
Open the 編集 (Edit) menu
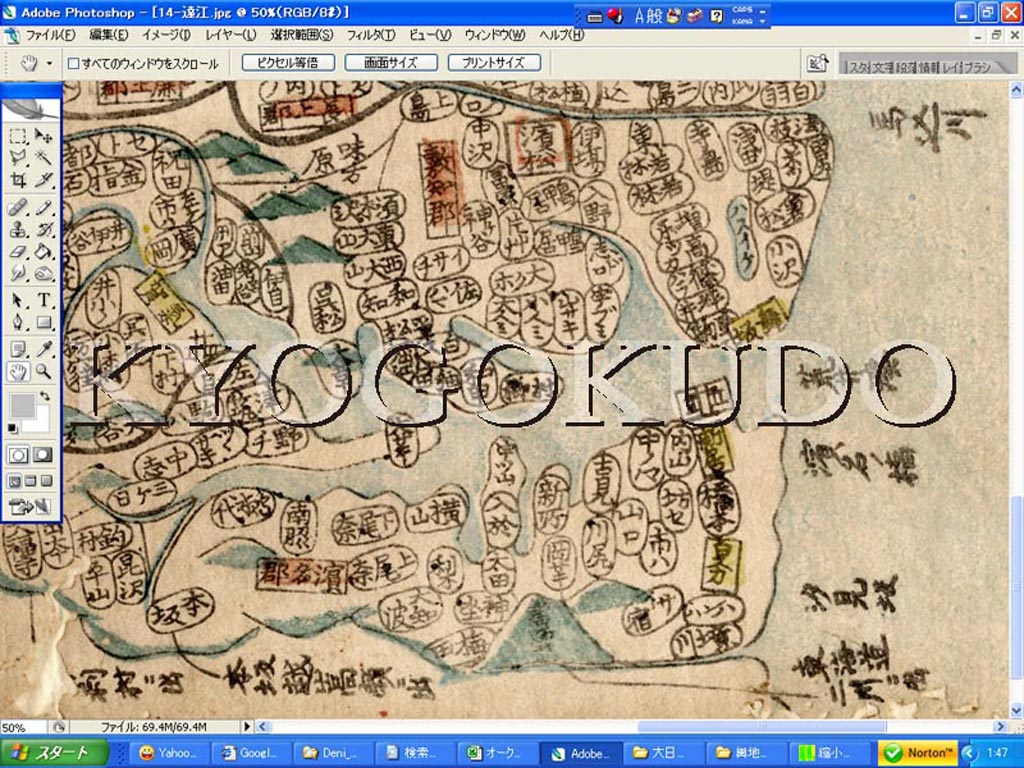(x=108, y=35)
